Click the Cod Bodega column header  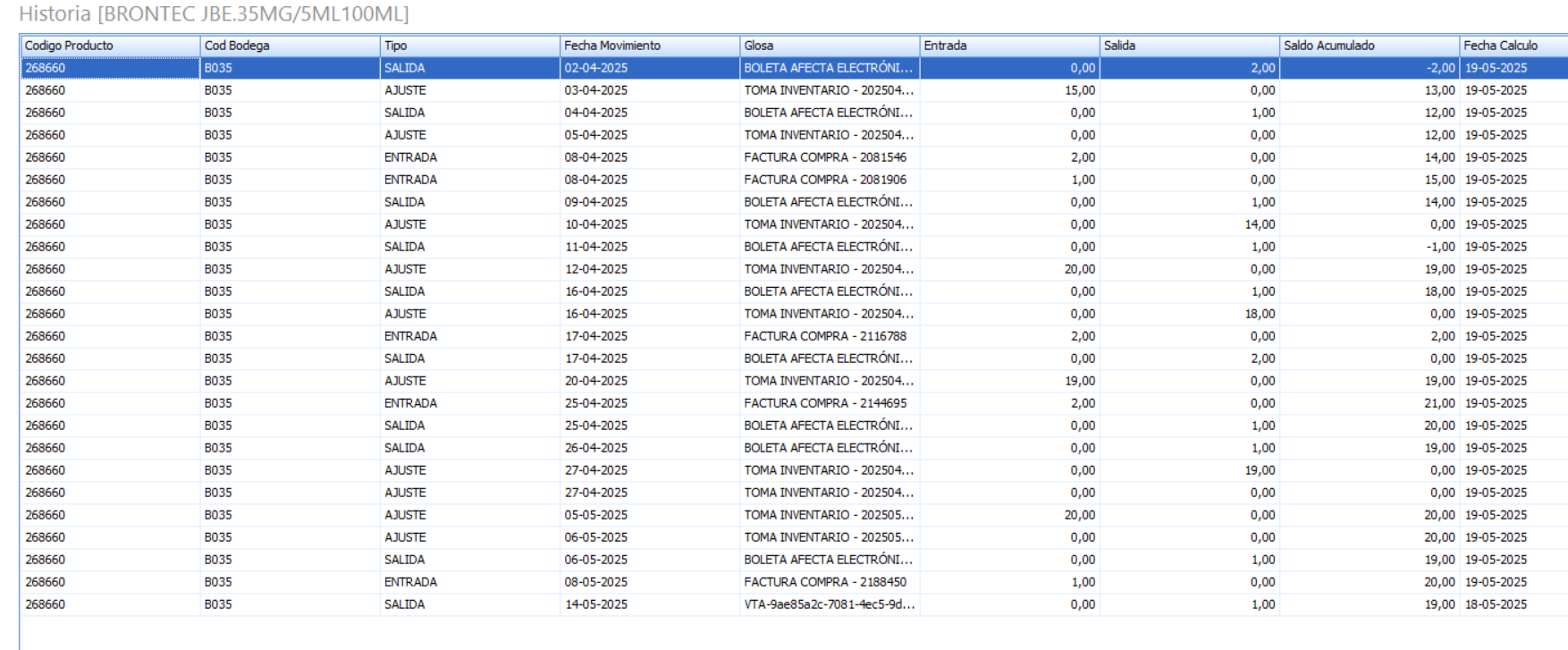click(x=291, y=46)
